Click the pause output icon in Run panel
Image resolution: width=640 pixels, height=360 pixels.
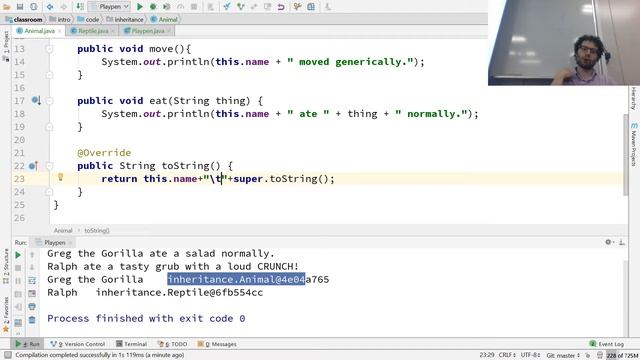pos(18,281)
